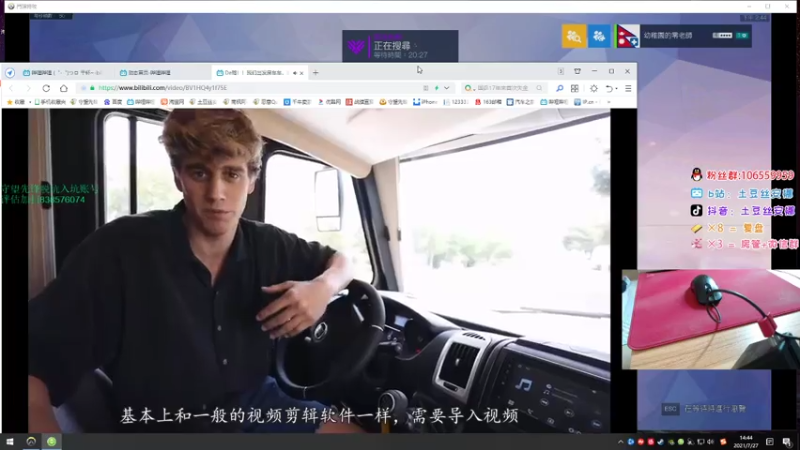Image resolution: width=800 pixels, height=450 pixels.
Task: Open the green taskbar app icon
Action: pyautogui.click(x=52, y=441)
